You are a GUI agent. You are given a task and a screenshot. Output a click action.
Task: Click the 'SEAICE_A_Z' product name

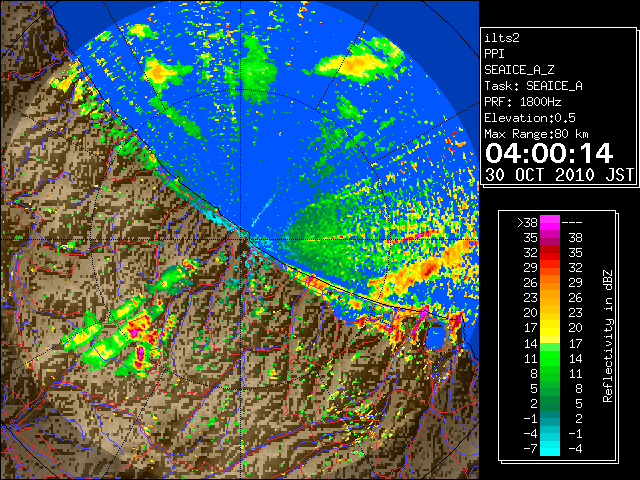[x=519, y=70]
